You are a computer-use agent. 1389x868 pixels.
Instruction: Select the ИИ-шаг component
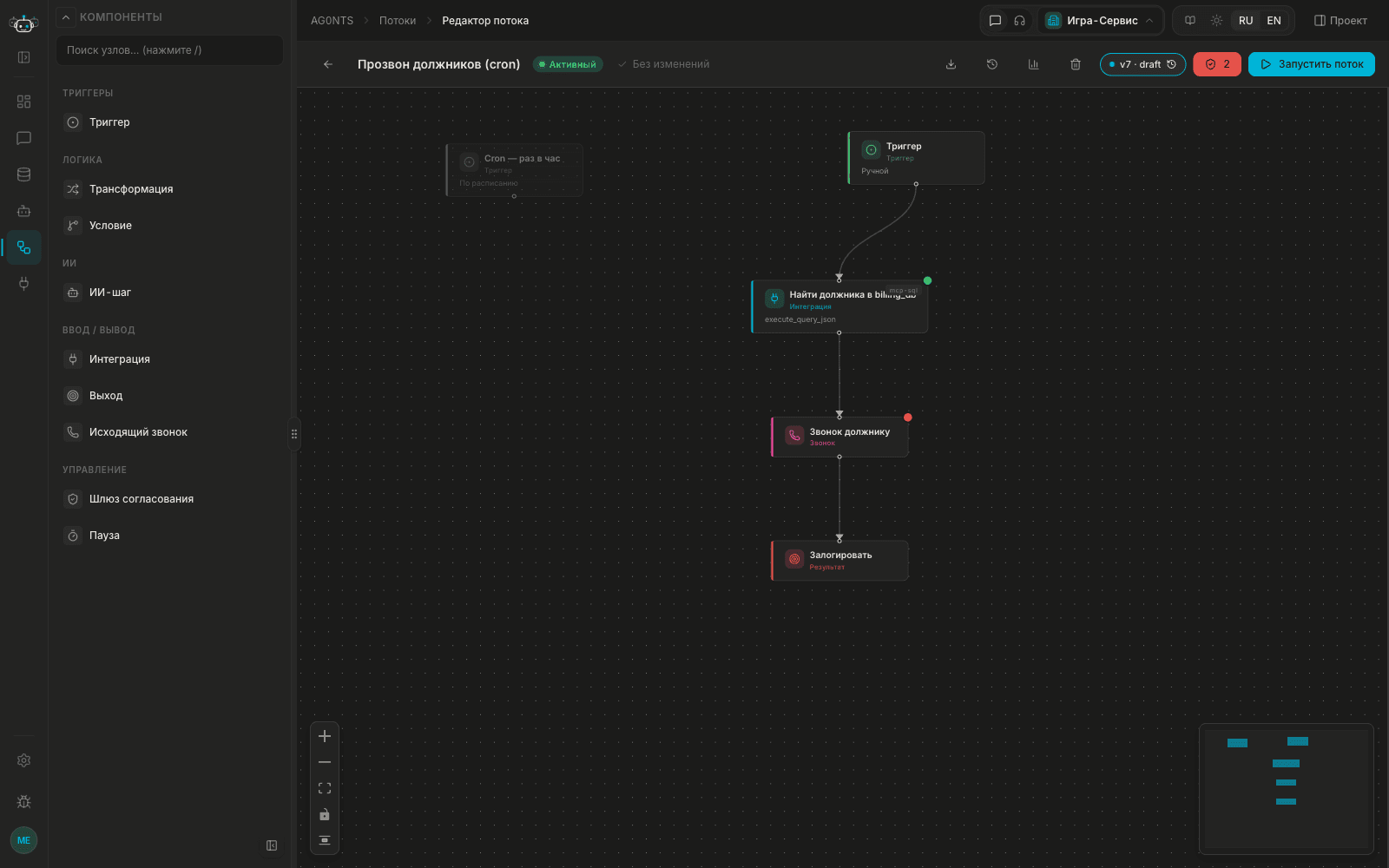(169, 293)
